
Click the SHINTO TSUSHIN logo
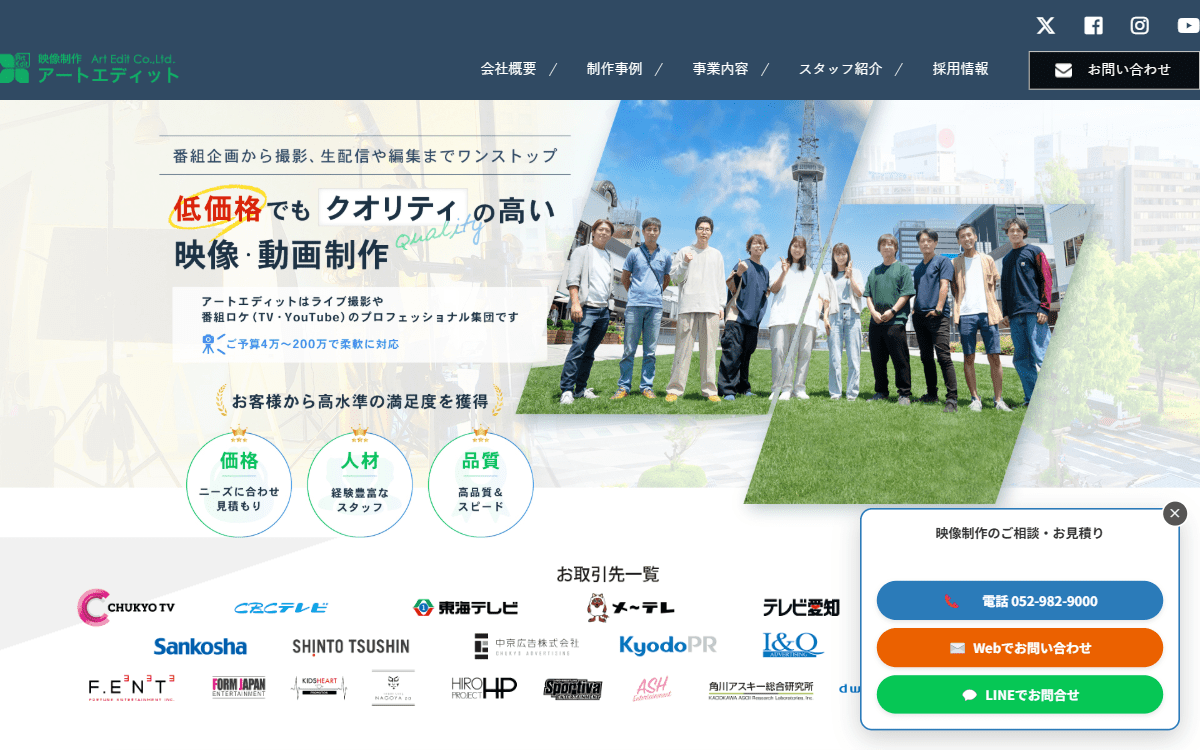[351, 646]
